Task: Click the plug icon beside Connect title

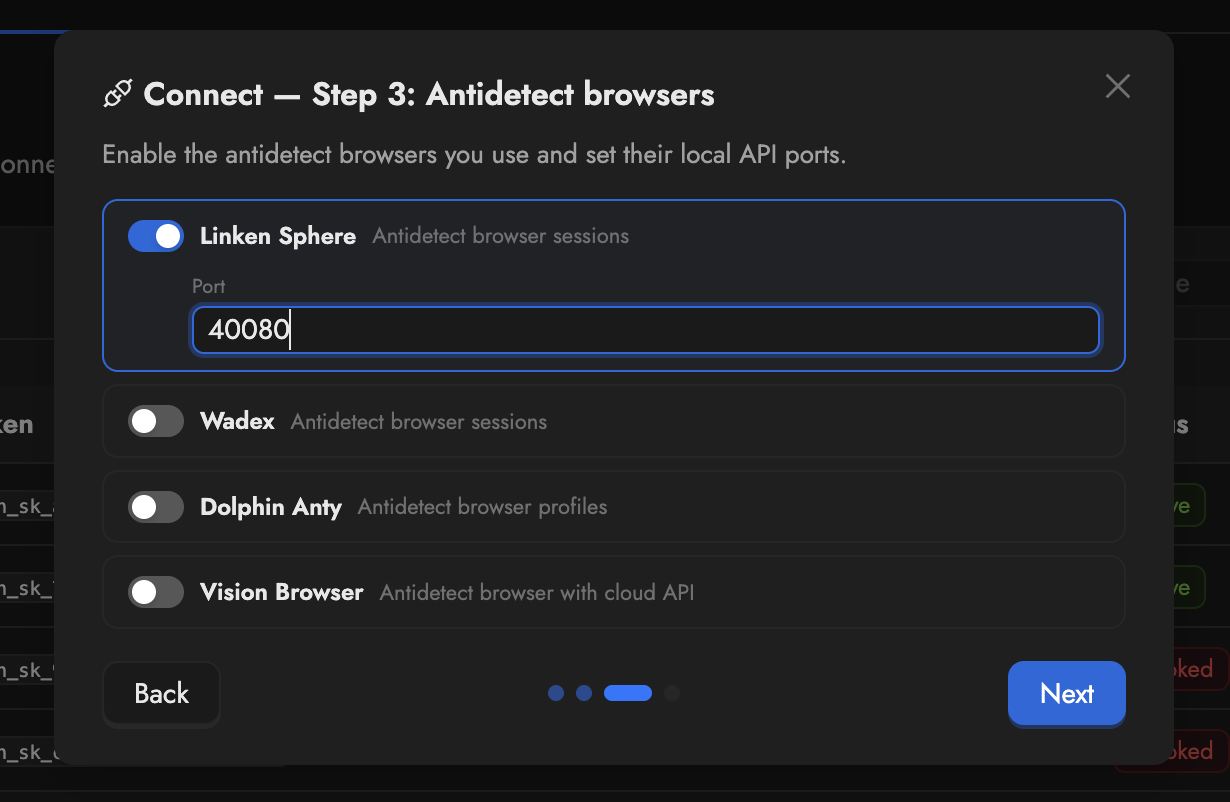Action: click(118, 95)
